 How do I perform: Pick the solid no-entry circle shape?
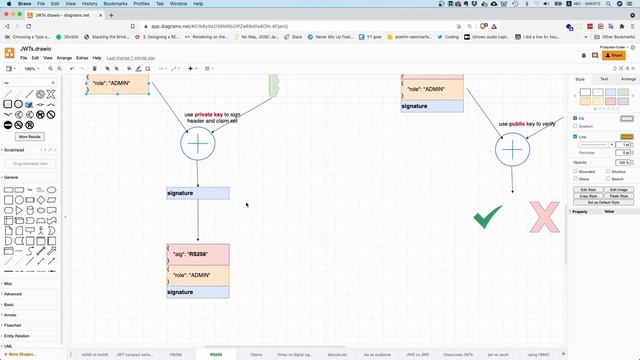pyautogui.click(x=8, y=125)
